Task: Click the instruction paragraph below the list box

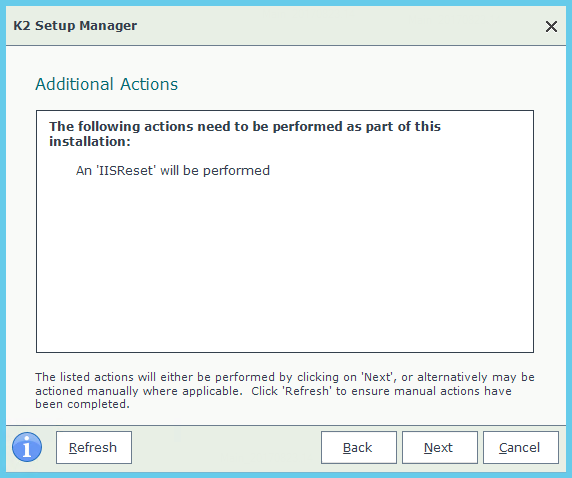Action: pos(285,390)
